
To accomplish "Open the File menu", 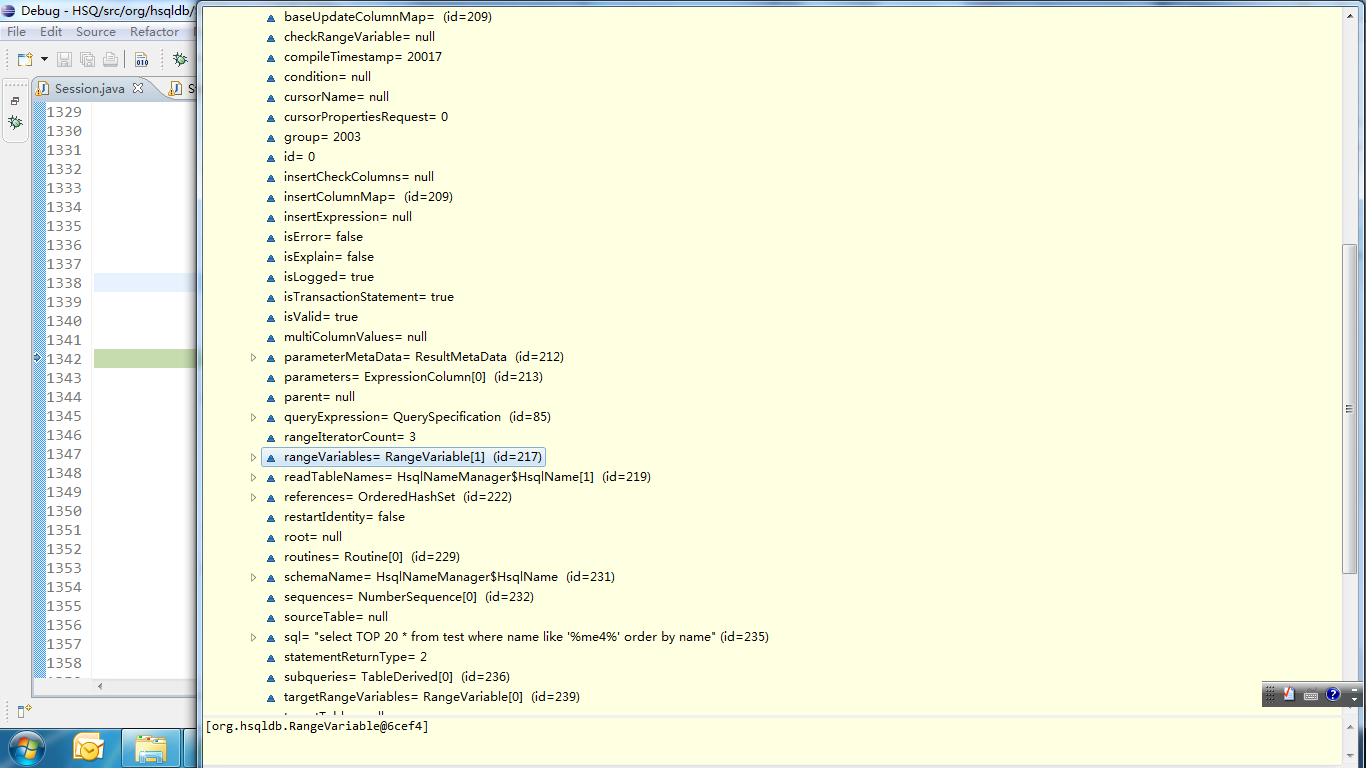I will 17,32.
